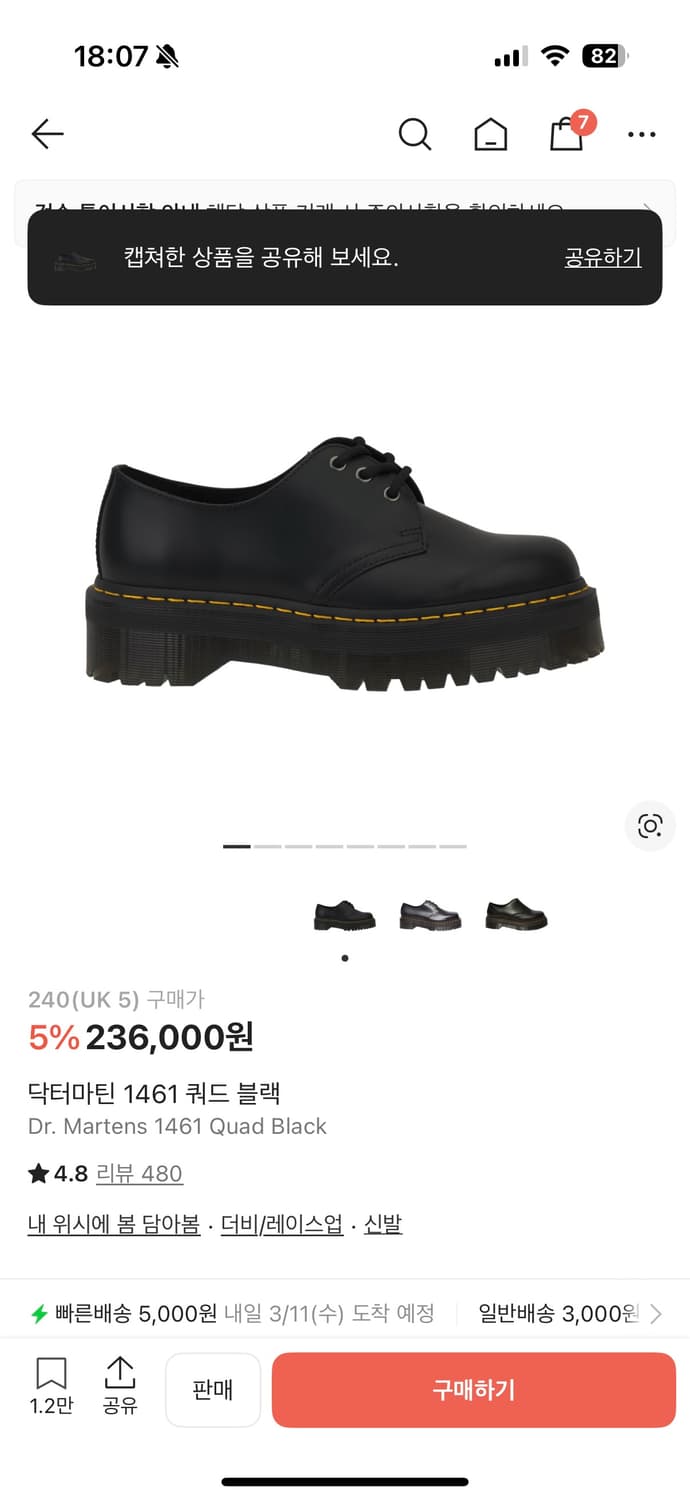Tap the back arrow icon

pos(47,134)
